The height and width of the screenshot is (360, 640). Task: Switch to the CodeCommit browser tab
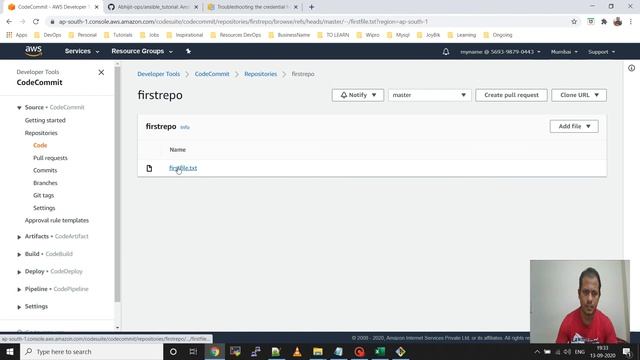coord(53,7)
